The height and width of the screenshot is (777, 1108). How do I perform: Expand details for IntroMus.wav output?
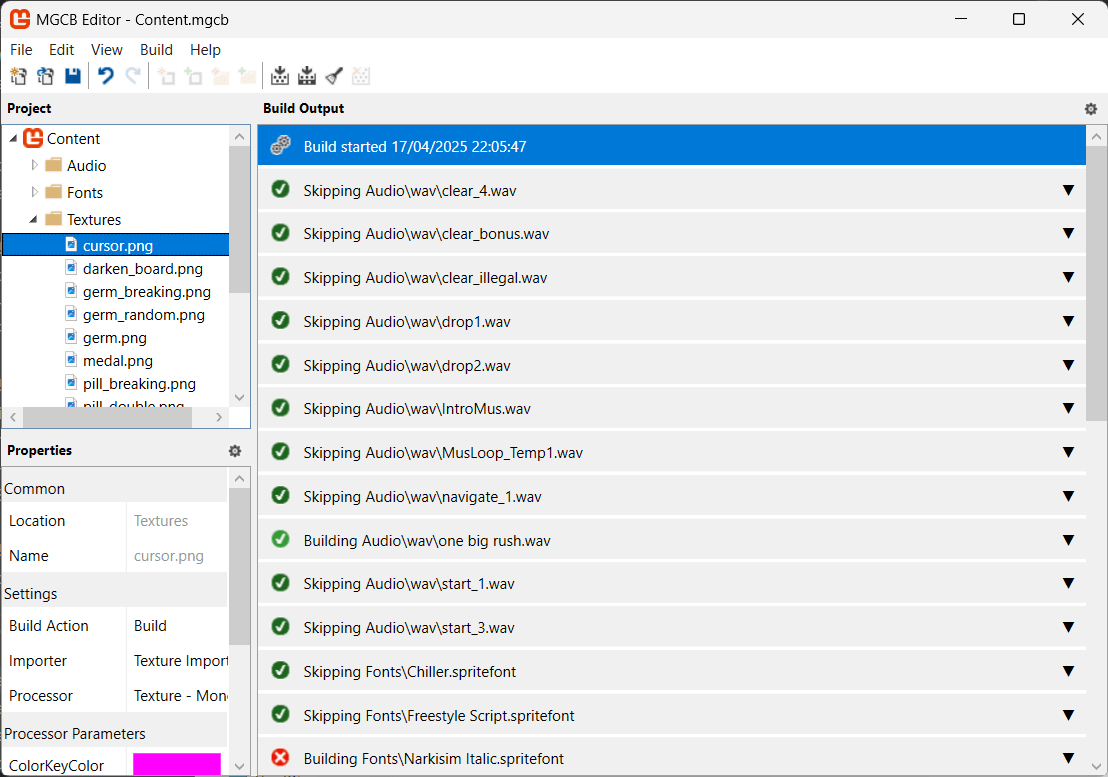(x=1068, y=408)
